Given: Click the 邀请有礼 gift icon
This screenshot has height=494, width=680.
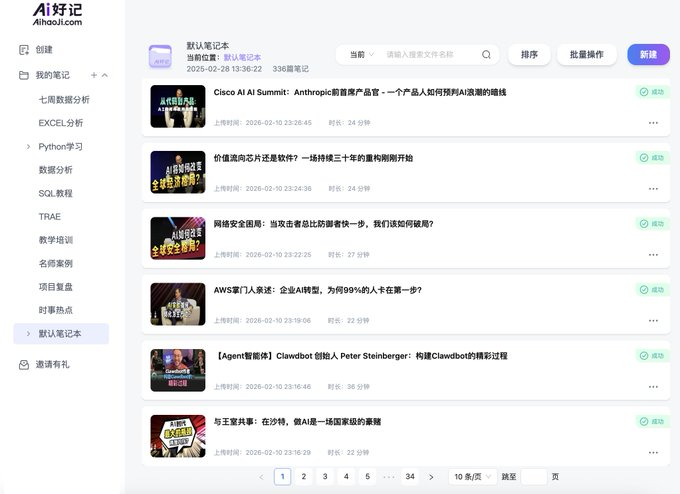Looking at the screenshot, I should [x=24, y=365].
